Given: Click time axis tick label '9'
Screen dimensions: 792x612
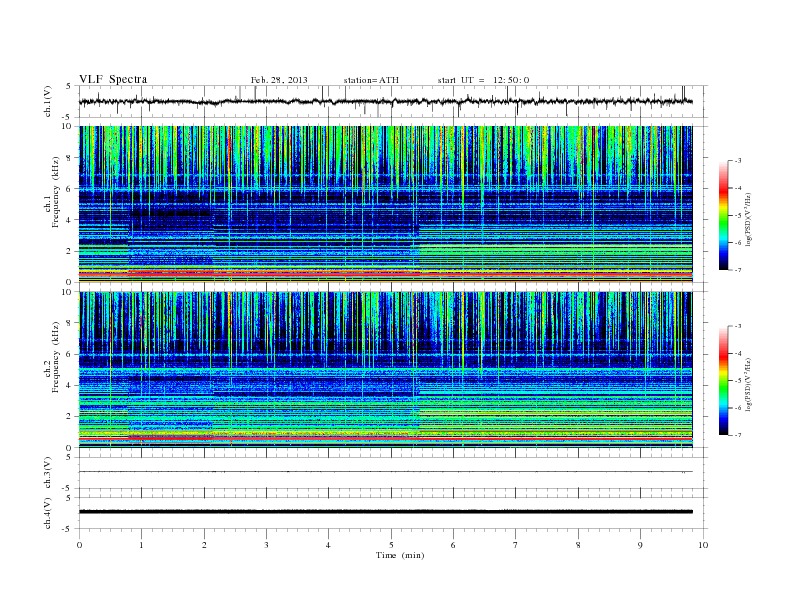Looking at the screenshot, I should [x=640, y=545].
